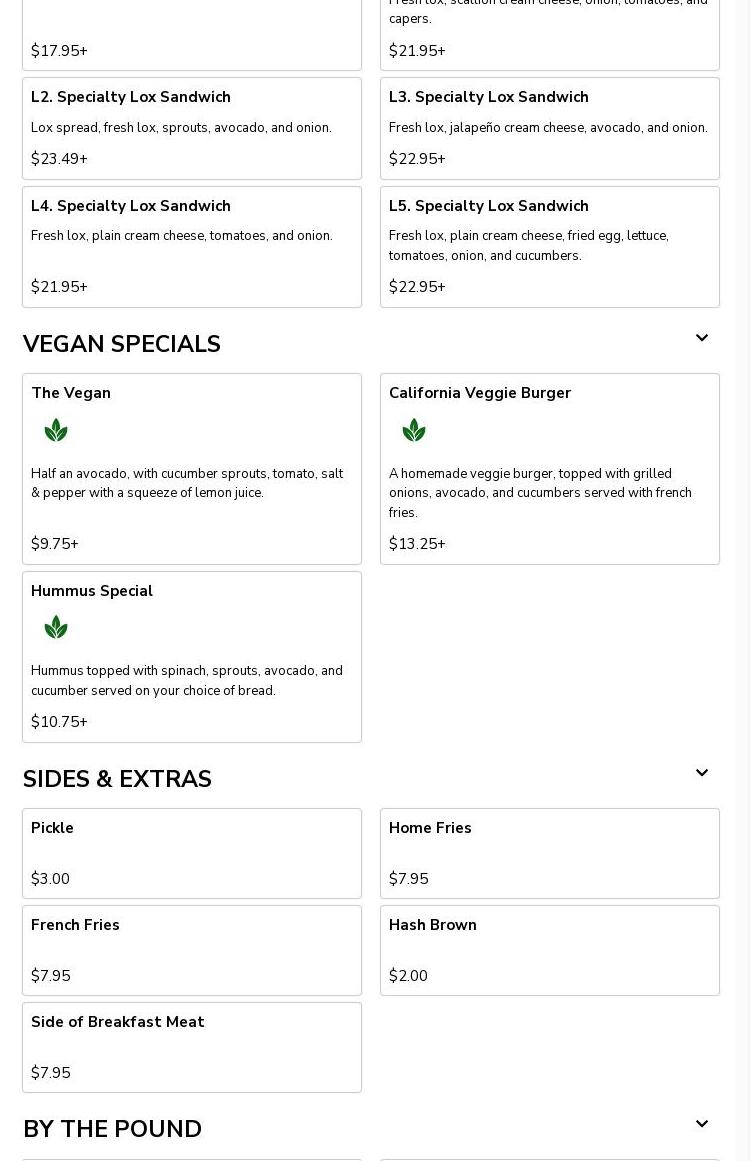The height and width of the screenshot is (1161, 750).
Task: Select the L3. Specialty Lox Sandwich card
Action: [x=549, y=128]
